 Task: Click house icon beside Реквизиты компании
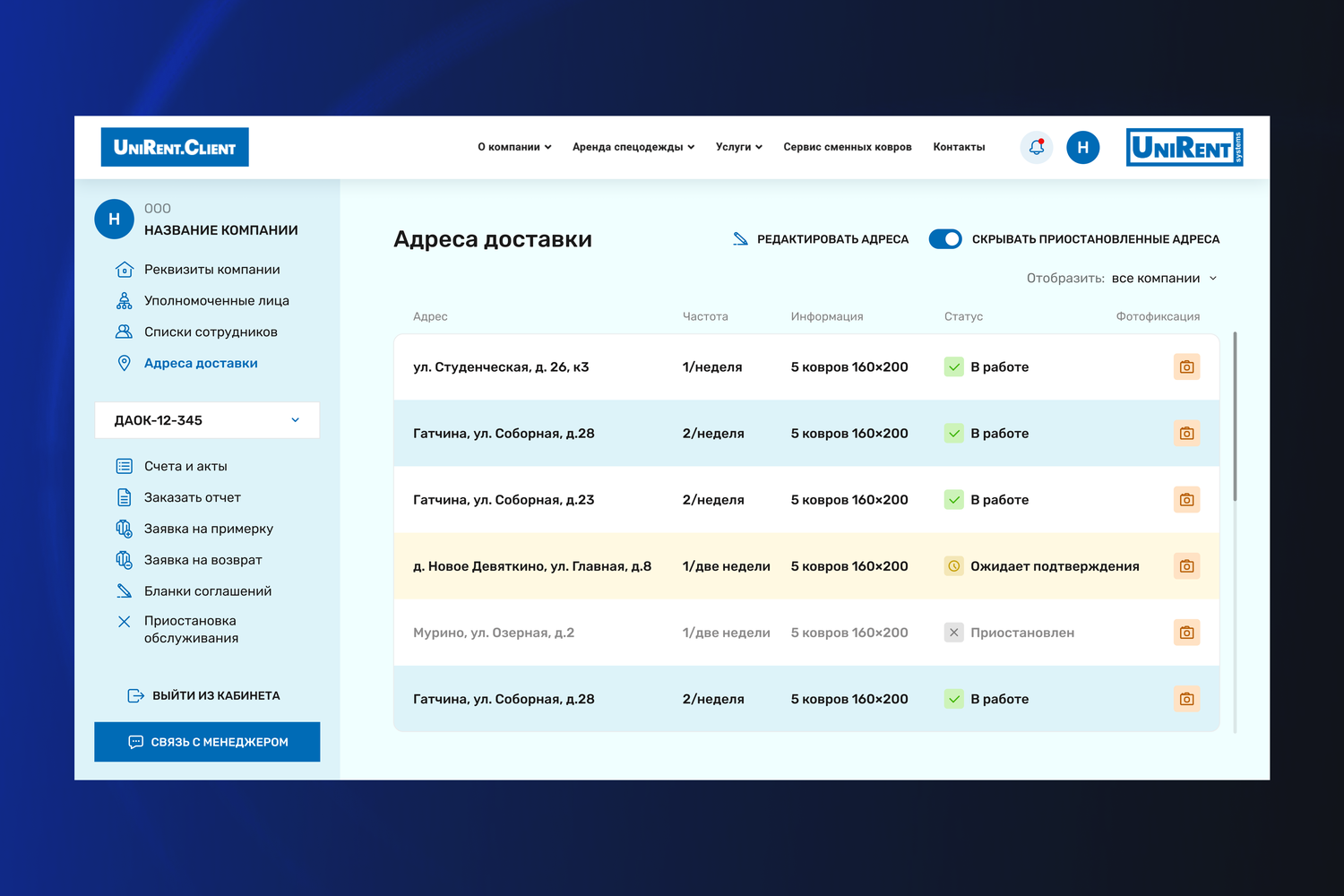click(x=125, y=270)
